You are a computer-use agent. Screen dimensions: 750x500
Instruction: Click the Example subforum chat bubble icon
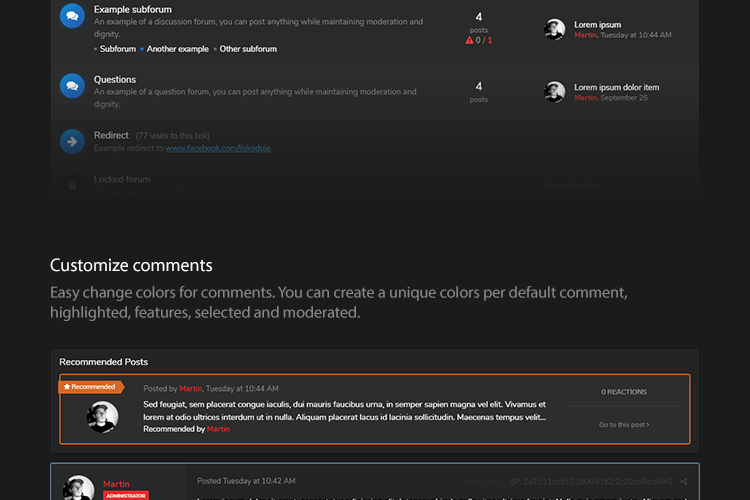pos(72,16)
